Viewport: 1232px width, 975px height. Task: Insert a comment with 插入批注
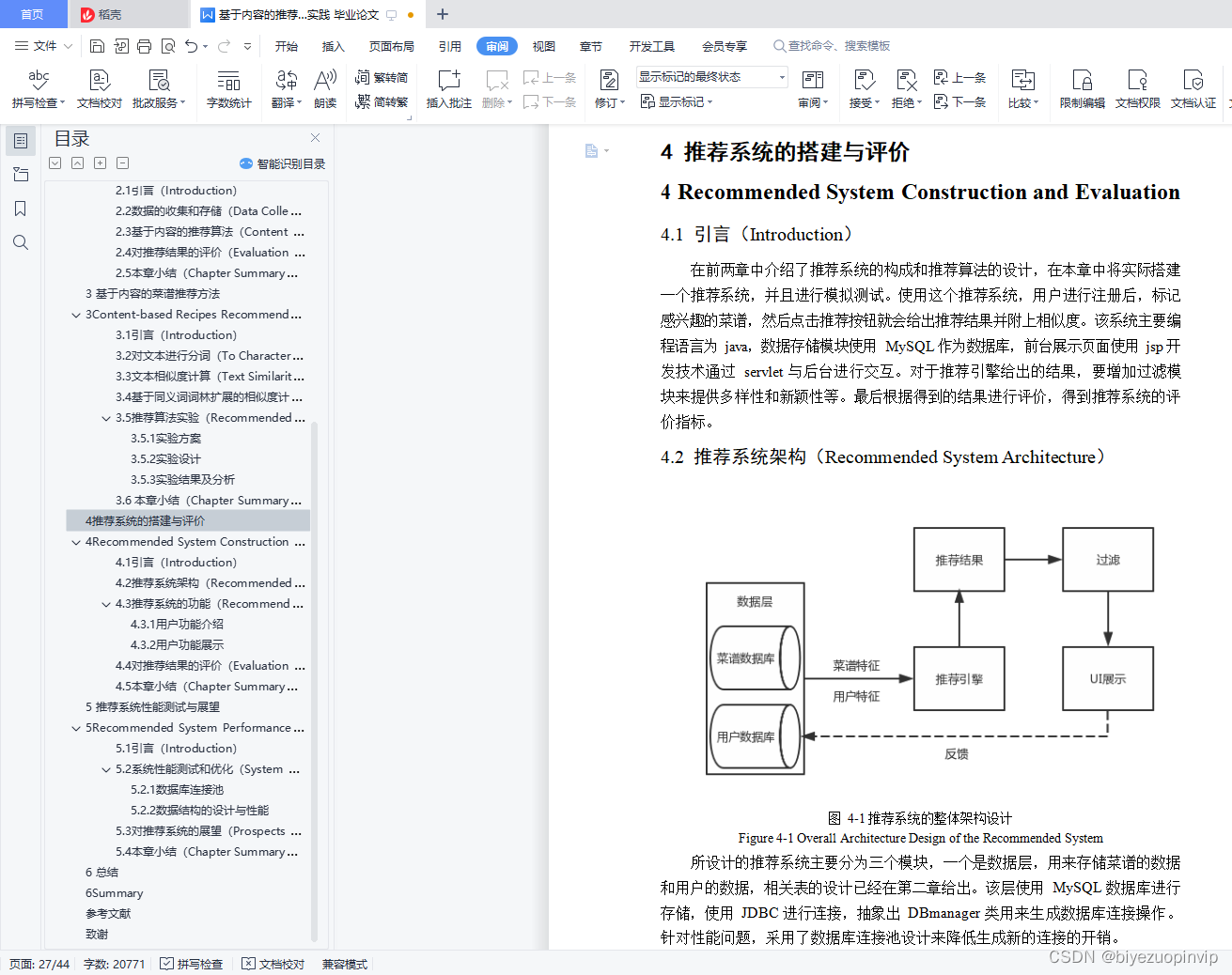click(x=449, y=89)
